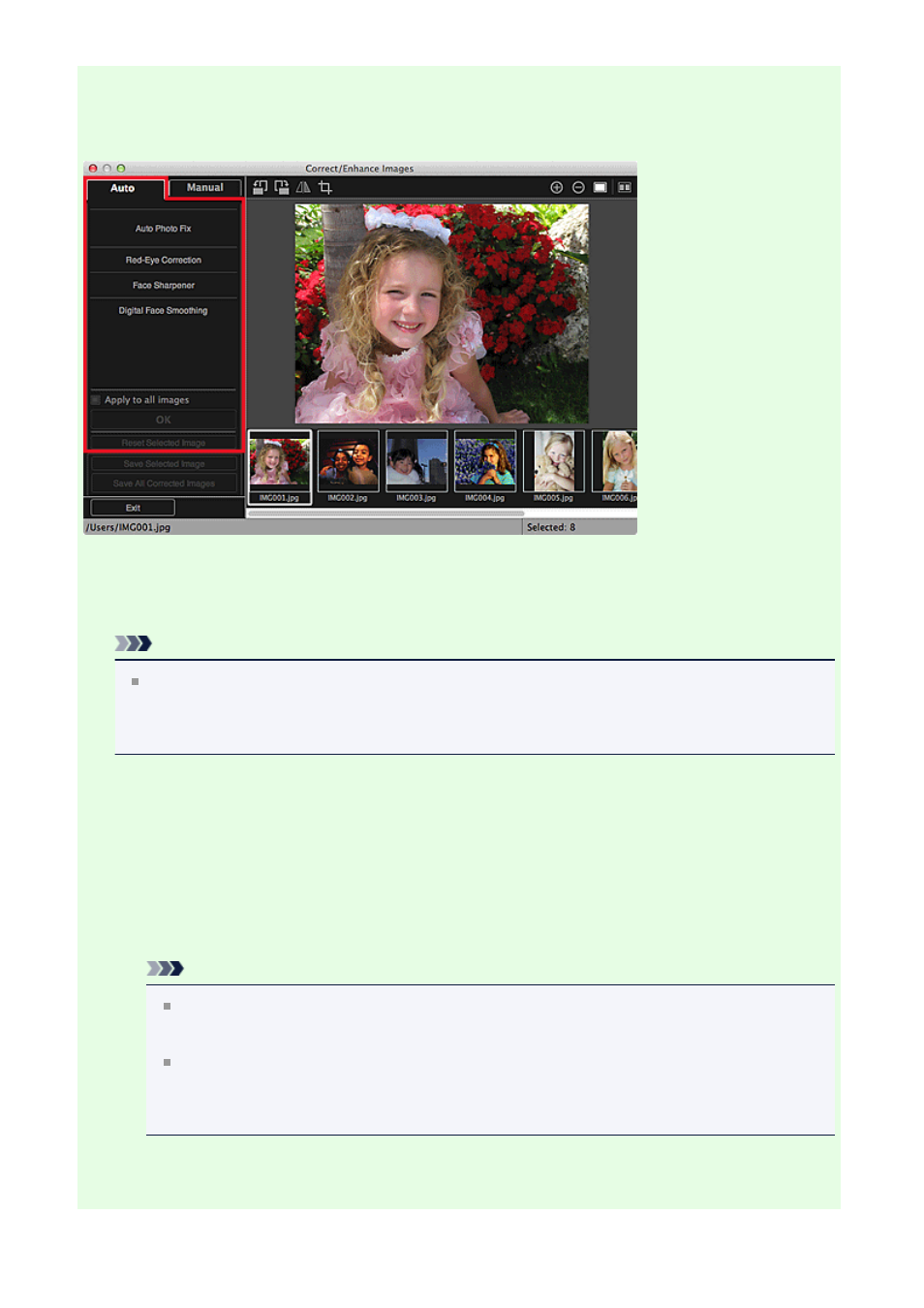Viewport: 924px width, 1308px height.
Task: Click the full image view icon
Action: [x=601, y=187]
